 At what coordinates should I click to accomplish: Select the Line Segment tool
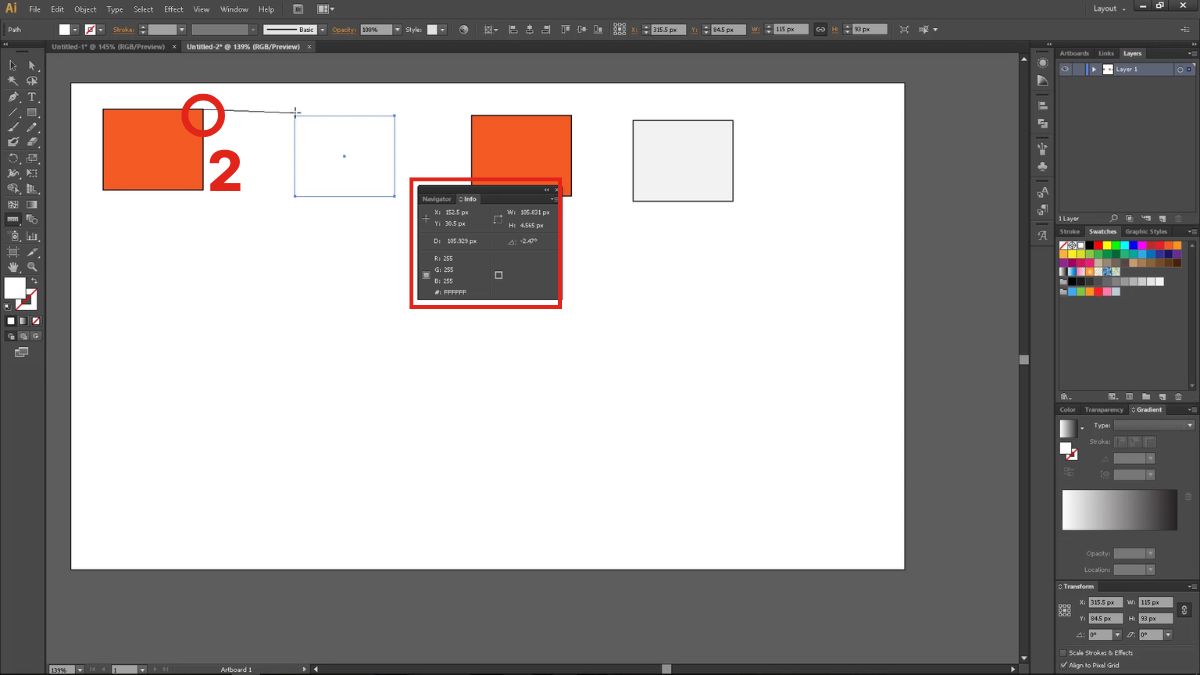coord(13,112)
